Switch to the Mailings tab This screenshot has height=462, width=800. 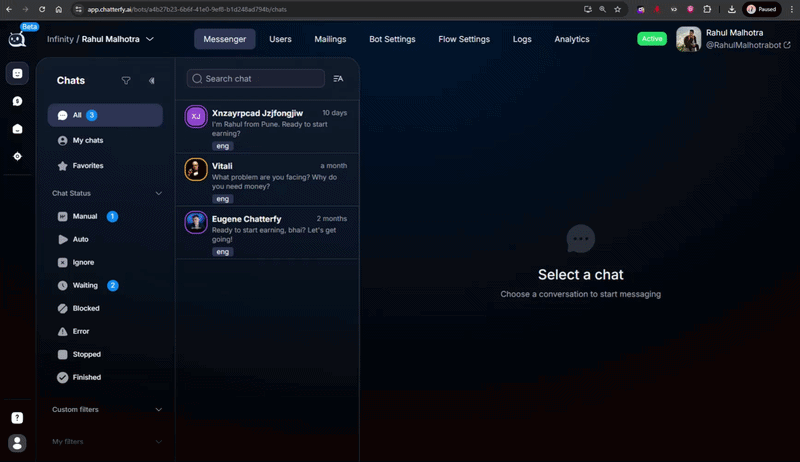(330, 39)
